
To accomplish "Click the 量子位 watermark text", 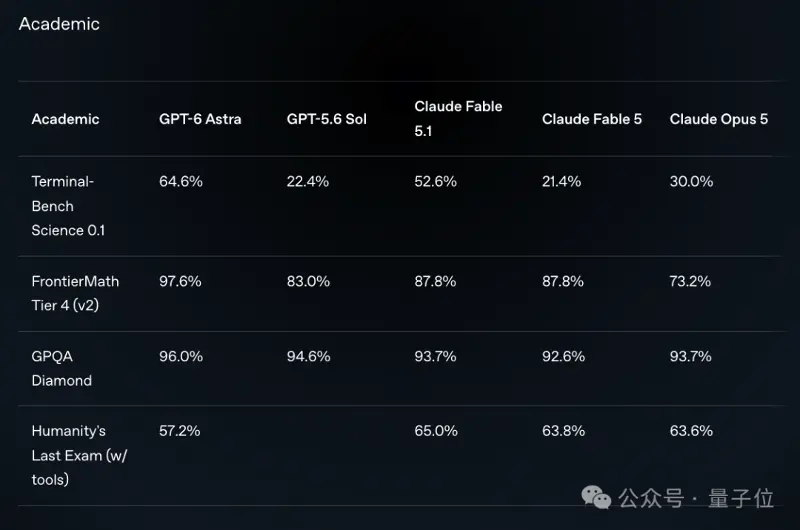I will coord(741,498).
